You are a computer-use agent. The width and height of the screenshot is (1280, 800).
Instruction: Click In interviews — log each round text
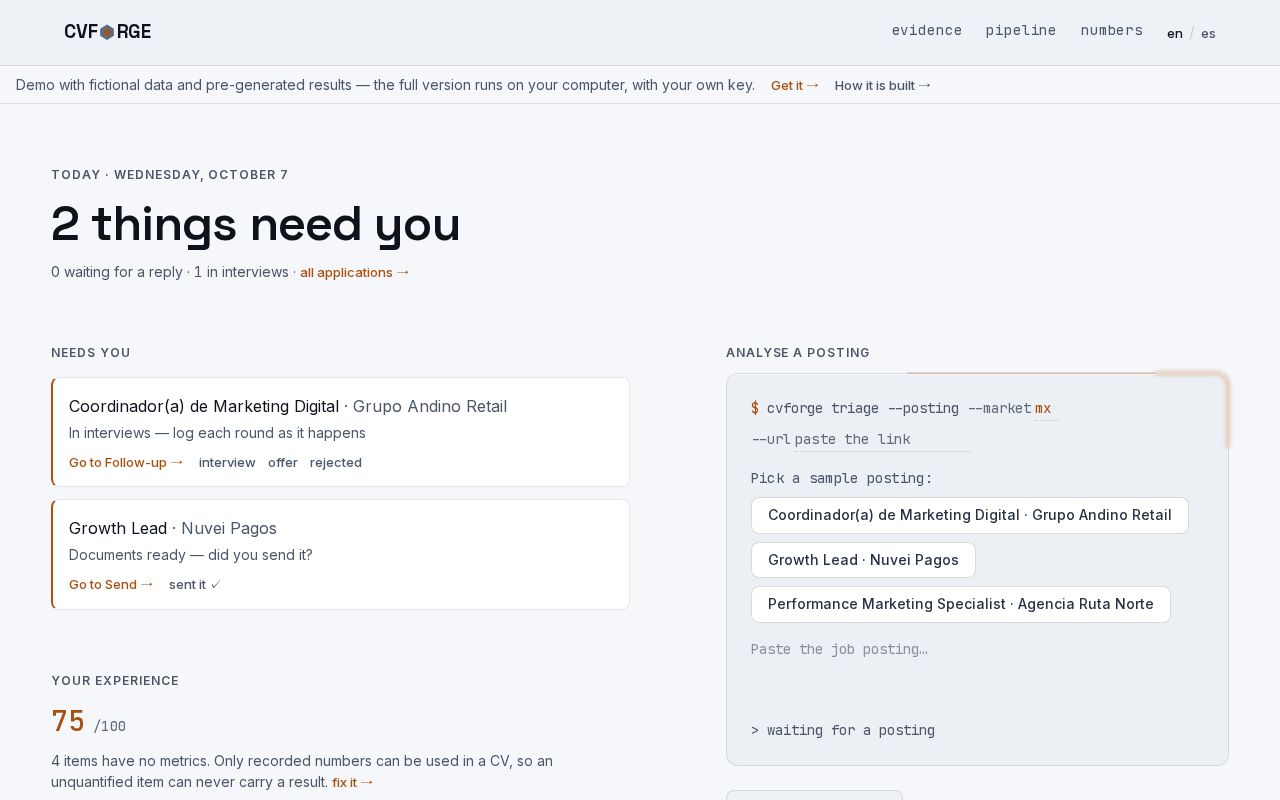217,433
